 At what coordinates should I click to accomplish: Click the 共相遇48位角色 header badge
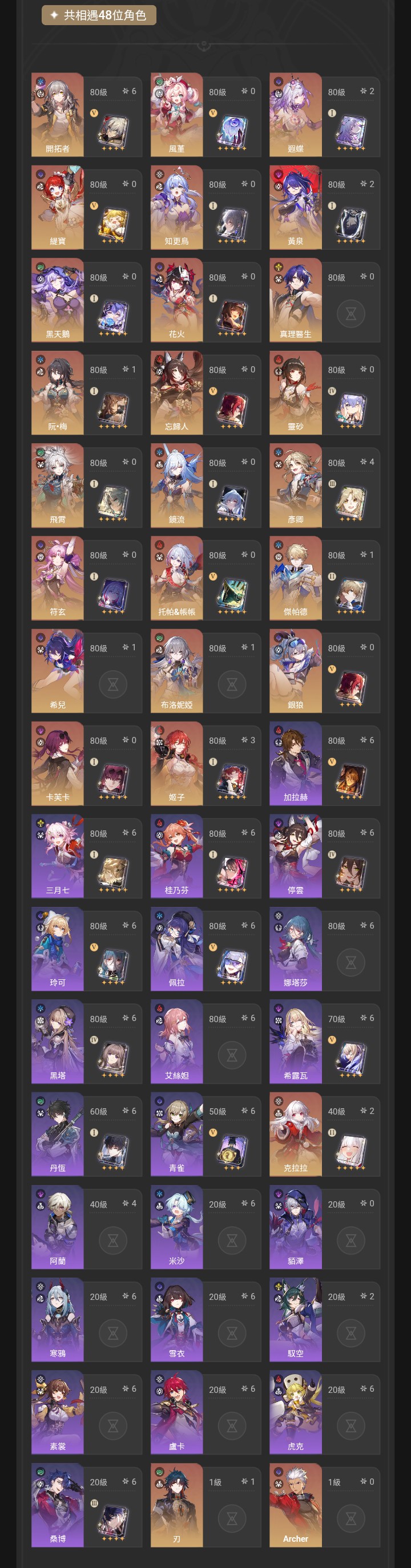coord(99,15)
